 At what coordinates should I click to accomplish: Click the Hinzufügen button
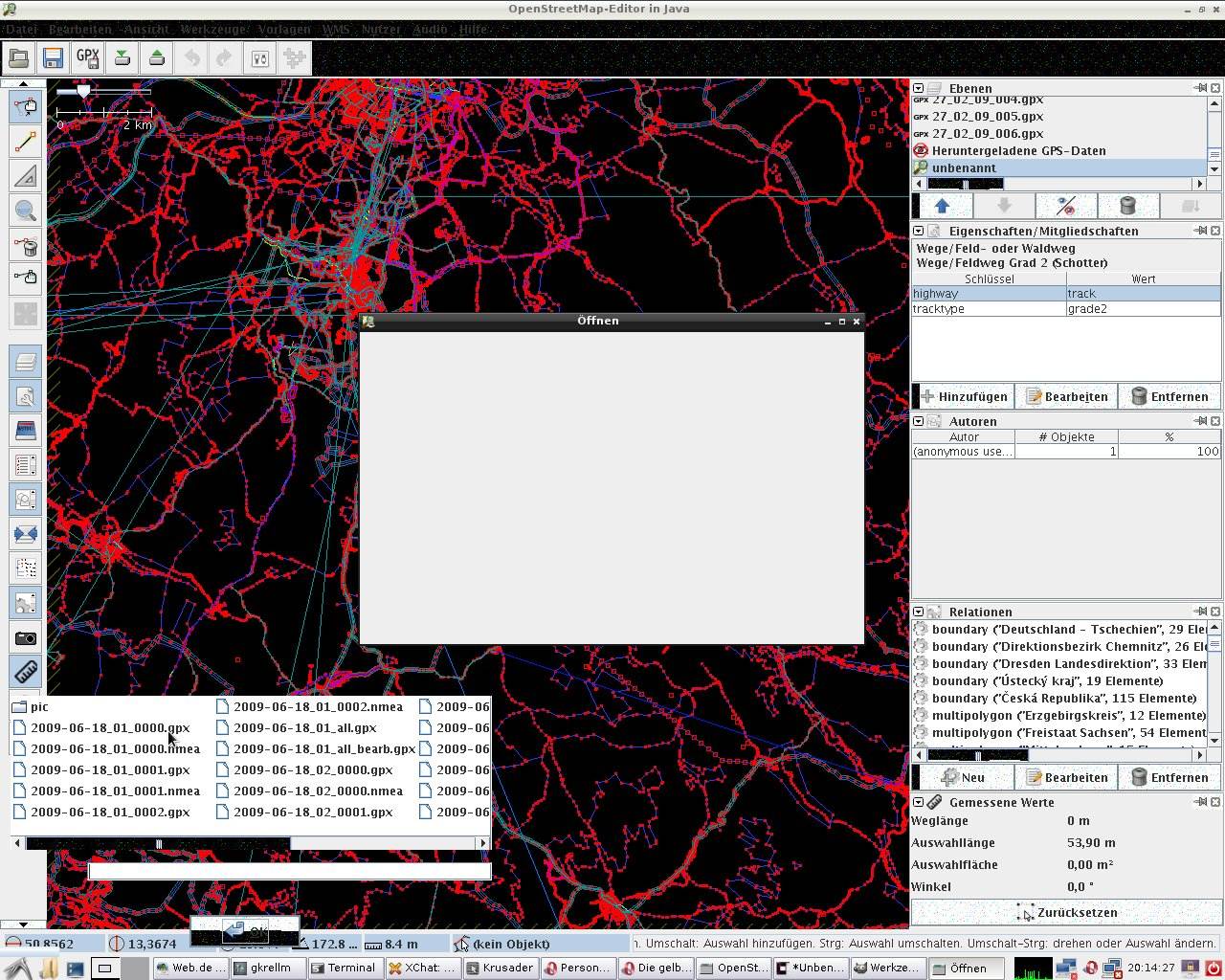click(x=965, y=396)
